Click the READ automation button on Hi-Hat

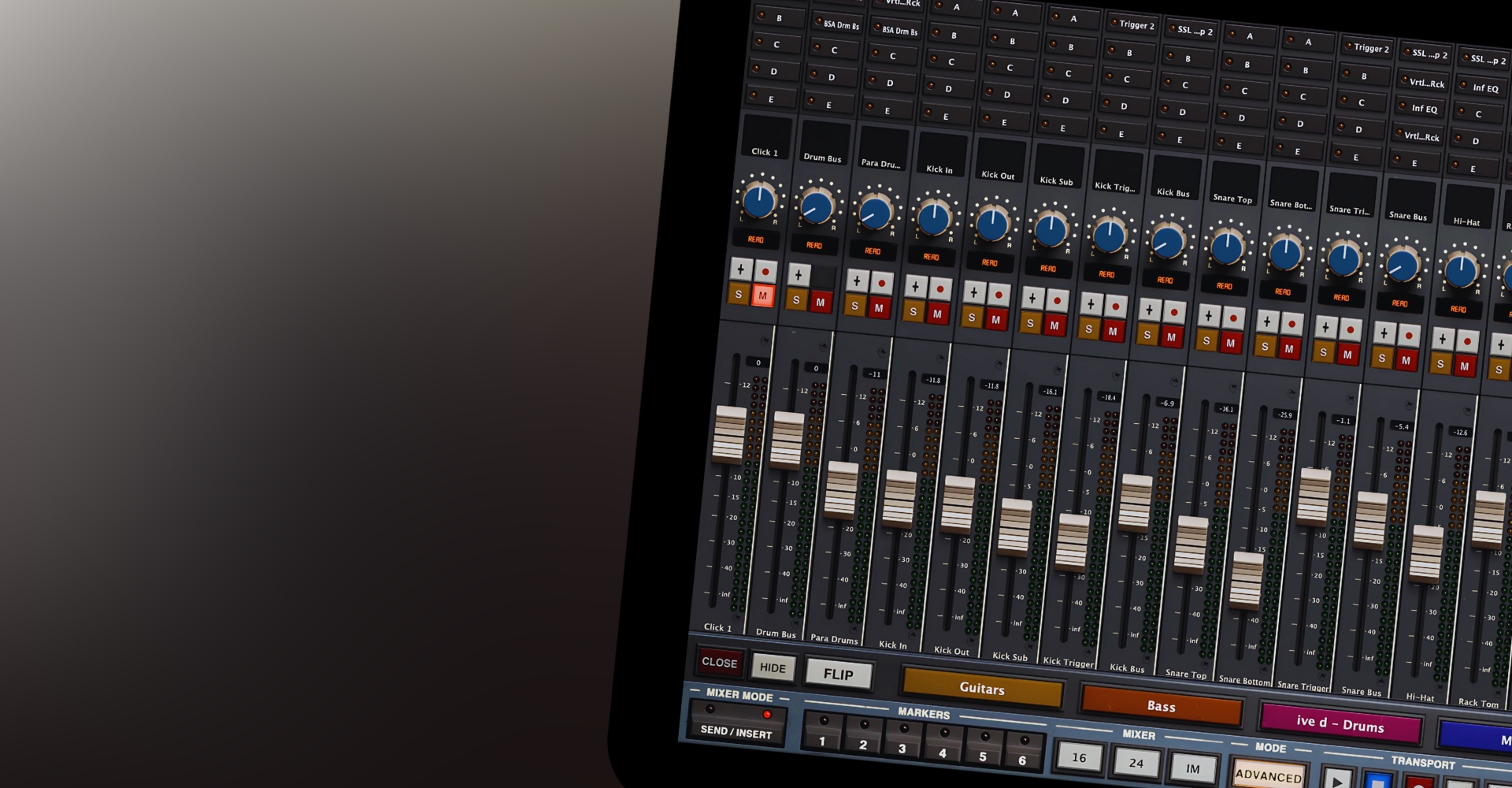[1458, 310]
